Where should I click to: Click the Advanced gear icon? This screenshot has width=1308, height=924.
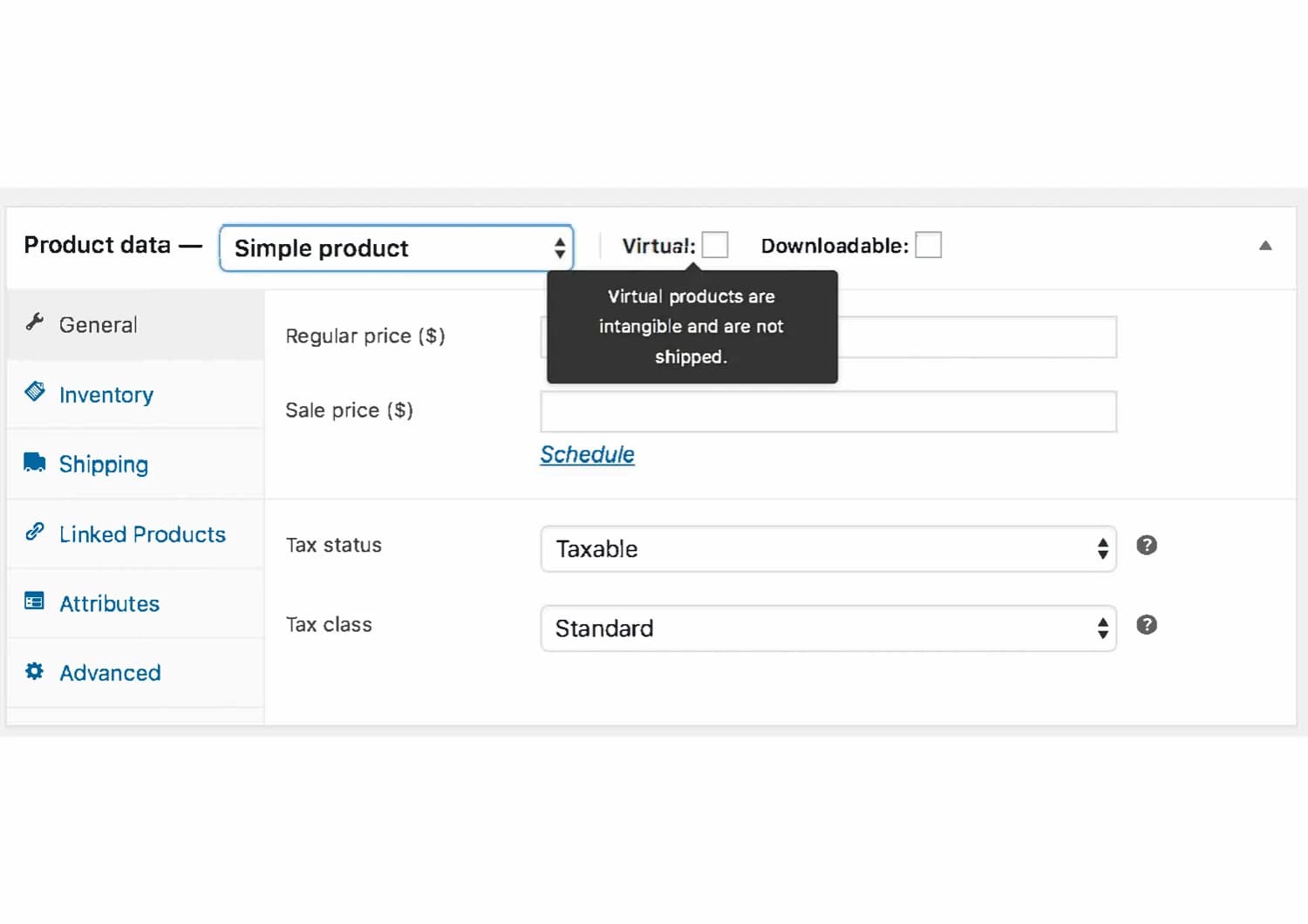pyautogui.click(x=35, y=671)
